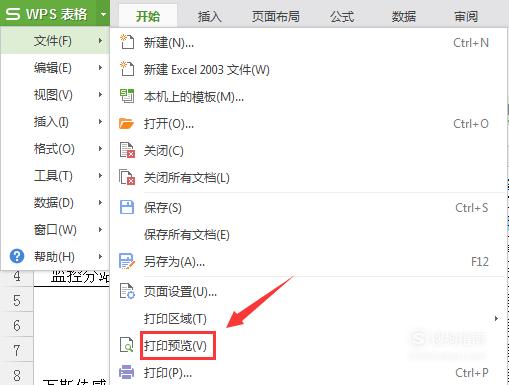Screen dimensions: 509x385
Task: Click the open folder icon beside 打开(O)
Action: click(x=126, y=124)
